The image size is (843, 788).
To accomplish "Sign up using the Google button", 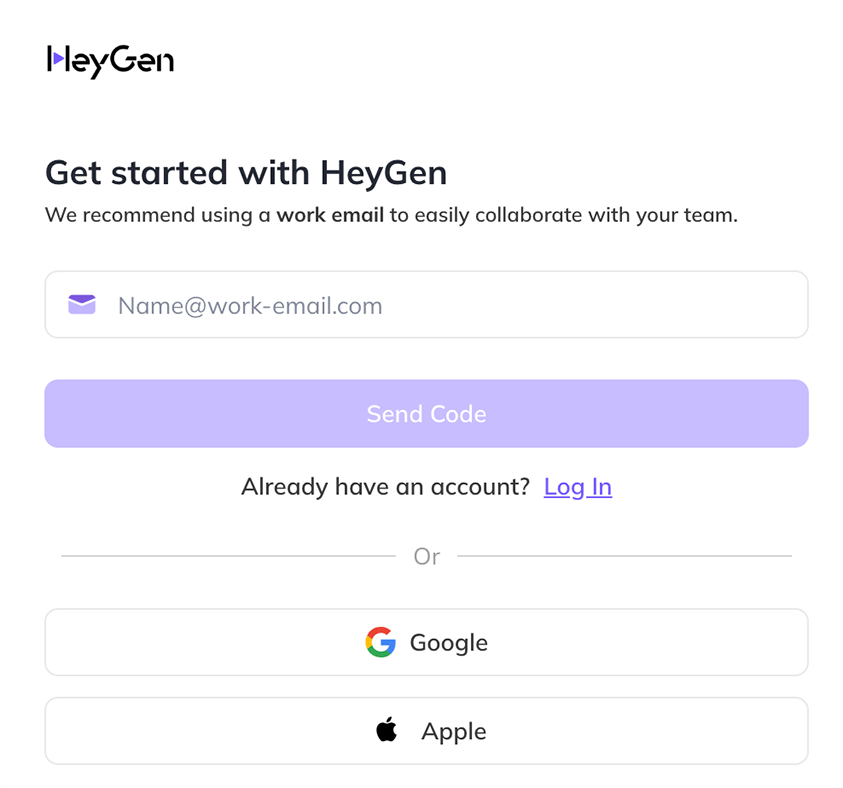I will 426,642.
